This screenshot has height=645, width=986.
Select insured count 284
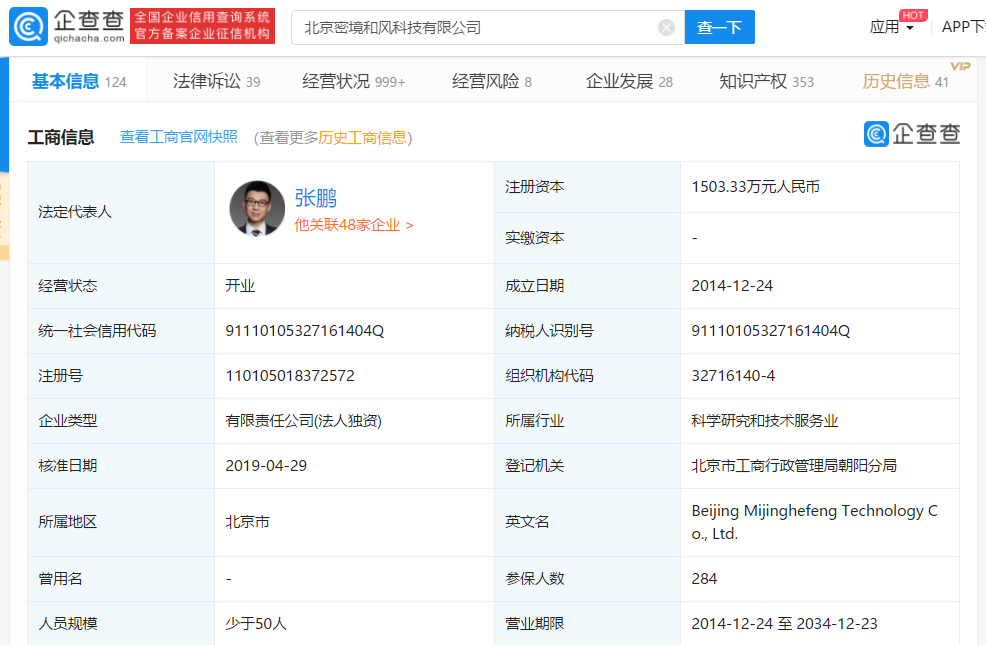(704, 578)
